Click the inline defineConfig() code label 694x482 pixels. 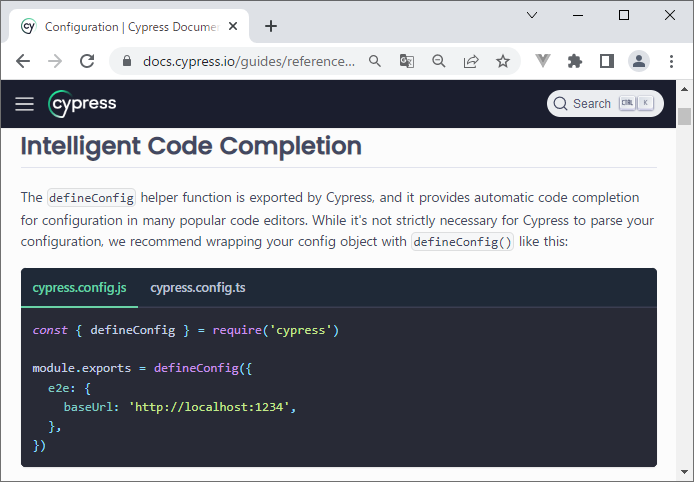click(463, 242)
